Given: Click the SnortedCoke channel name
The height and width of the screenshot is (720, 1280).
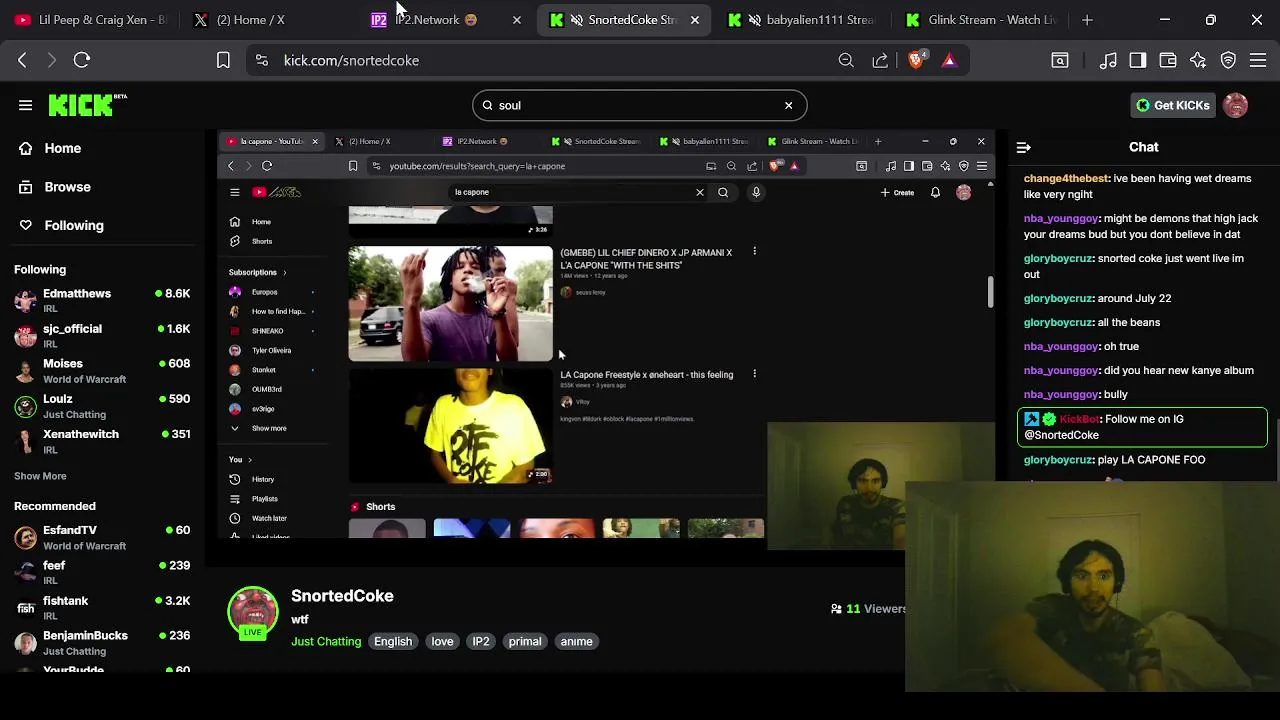Looking at the screenshot, I should (342, 596).
